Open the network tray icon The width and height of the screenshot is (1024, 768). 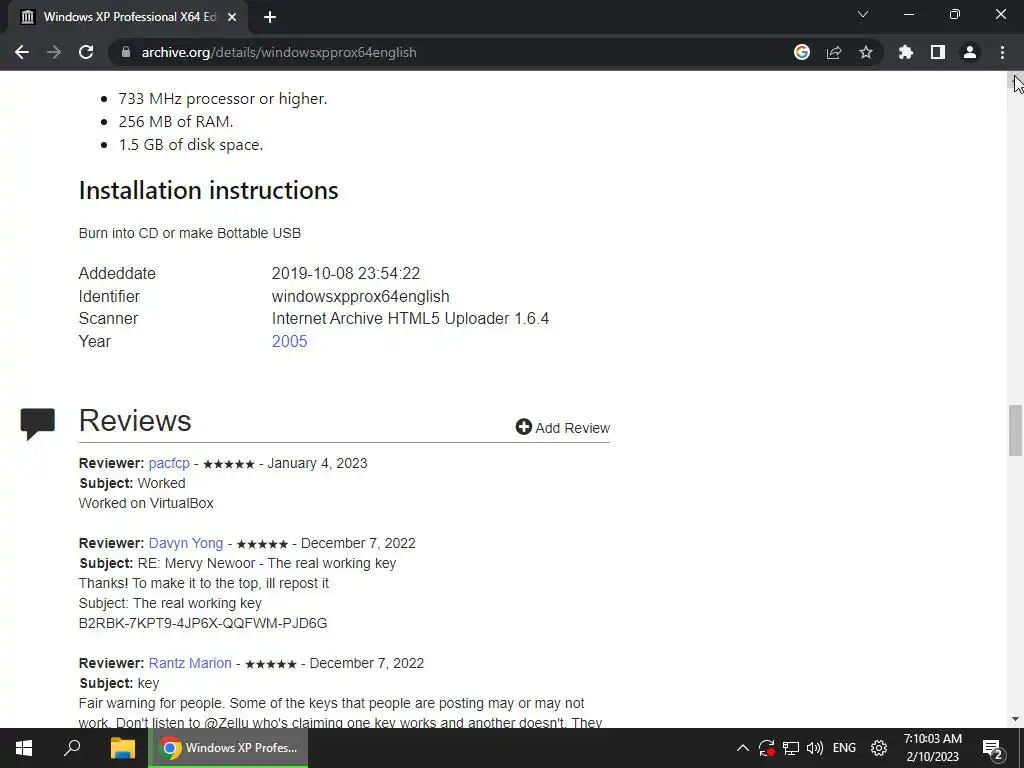(791, 748)
